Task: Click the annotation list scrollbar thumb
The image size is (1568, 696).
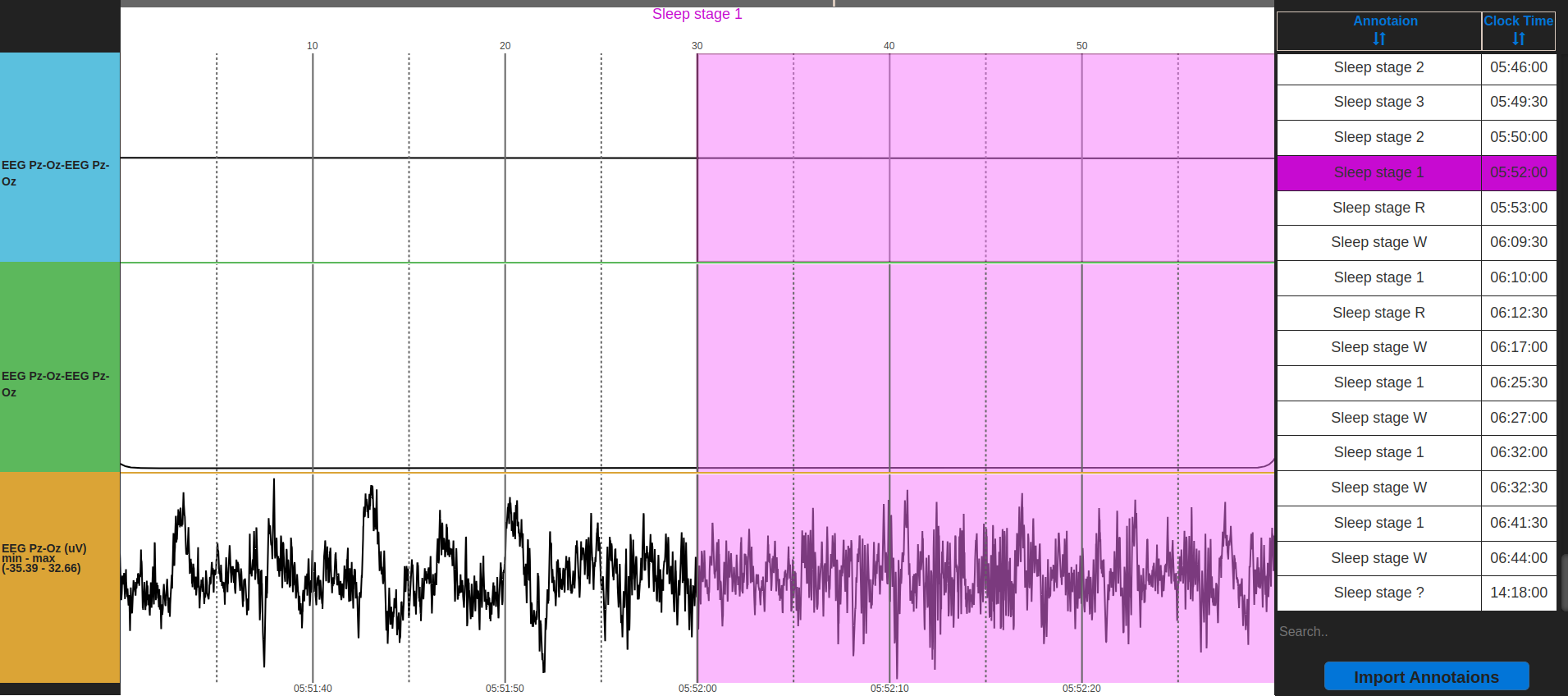Action: click(1564, 583)
